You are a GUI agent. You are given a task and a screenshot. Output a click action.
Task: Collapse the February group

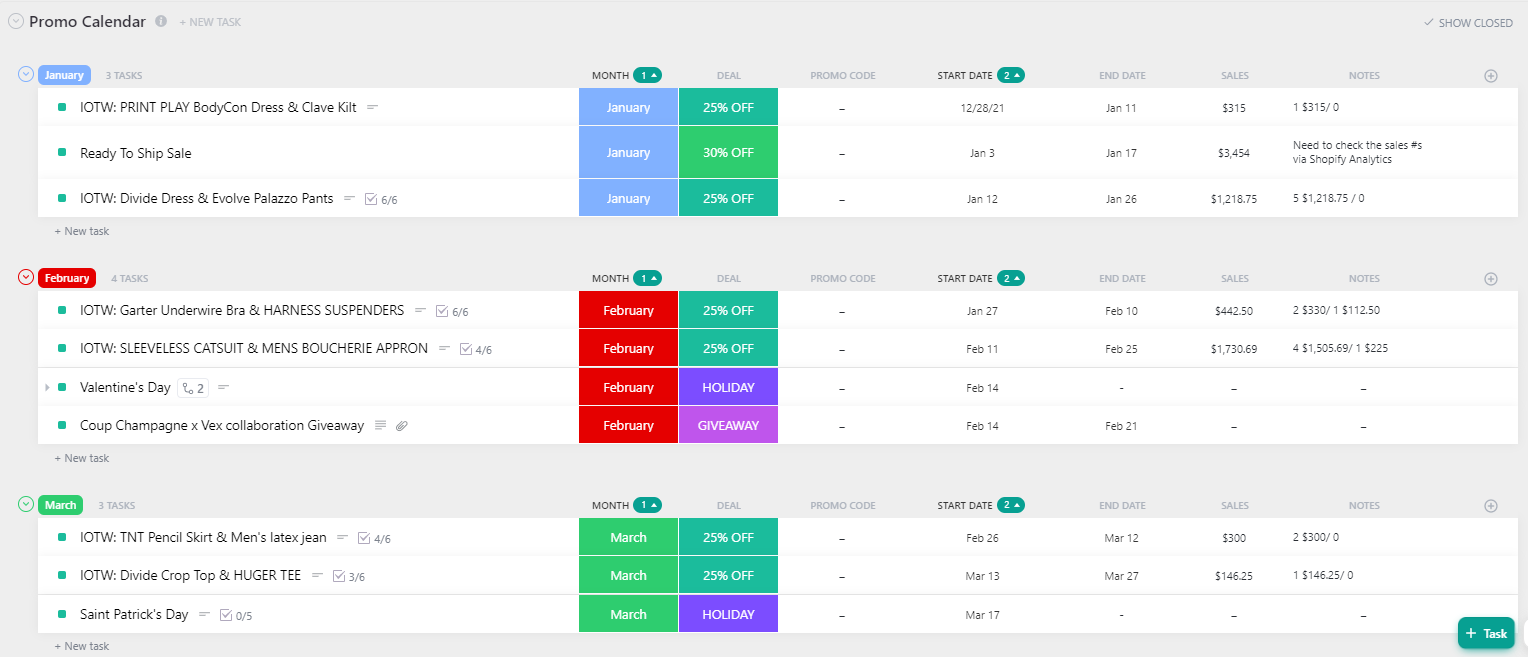click(26, 277)
